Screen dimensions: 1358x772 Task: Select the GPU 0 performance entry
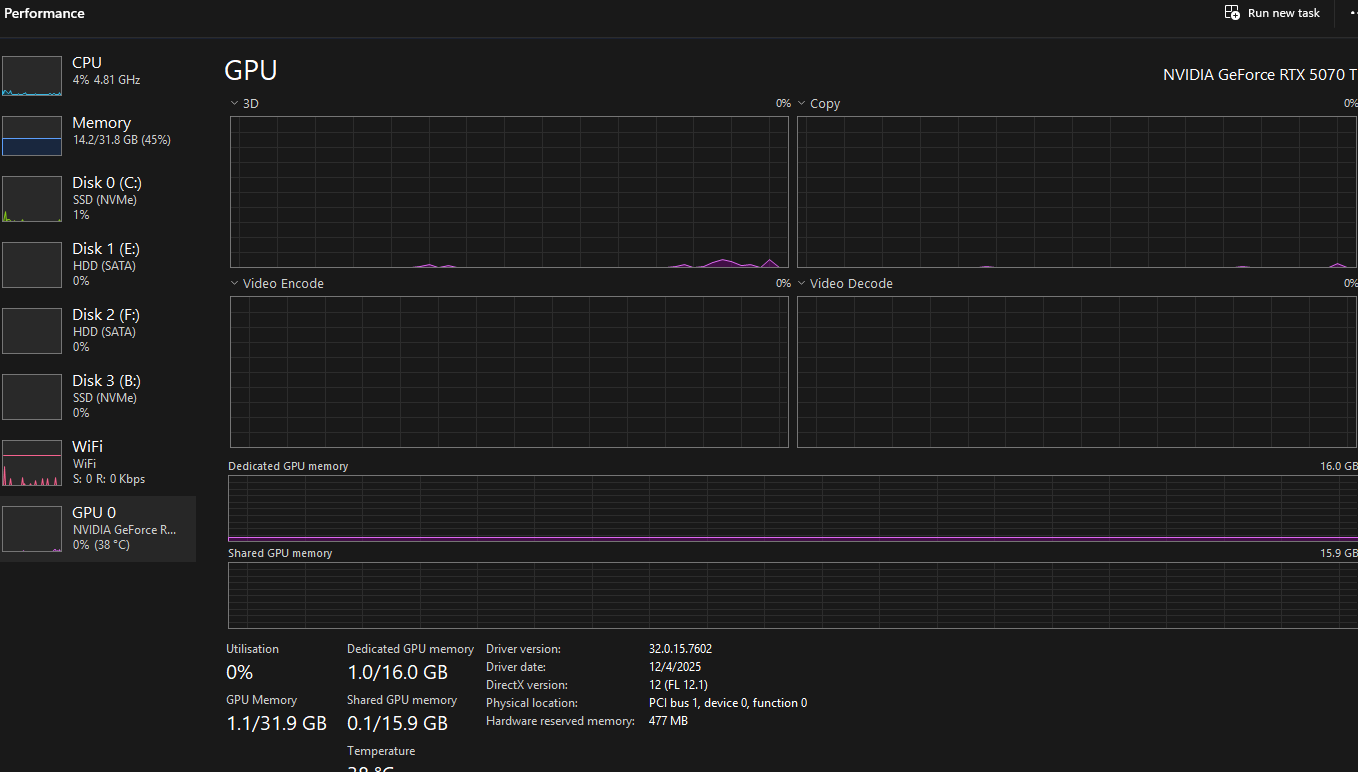coord(98,528)
